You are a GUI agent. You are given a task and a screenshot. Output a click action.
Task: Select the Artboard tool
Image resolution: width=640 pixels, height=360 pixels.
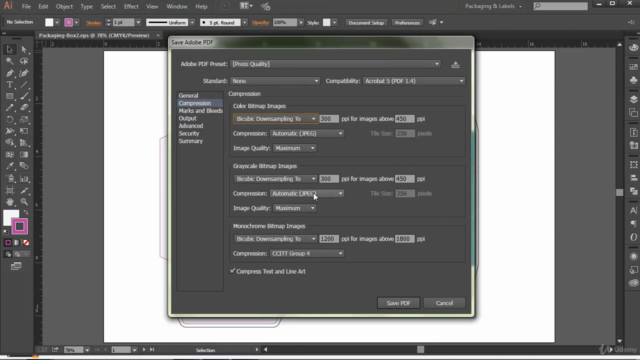9,191
